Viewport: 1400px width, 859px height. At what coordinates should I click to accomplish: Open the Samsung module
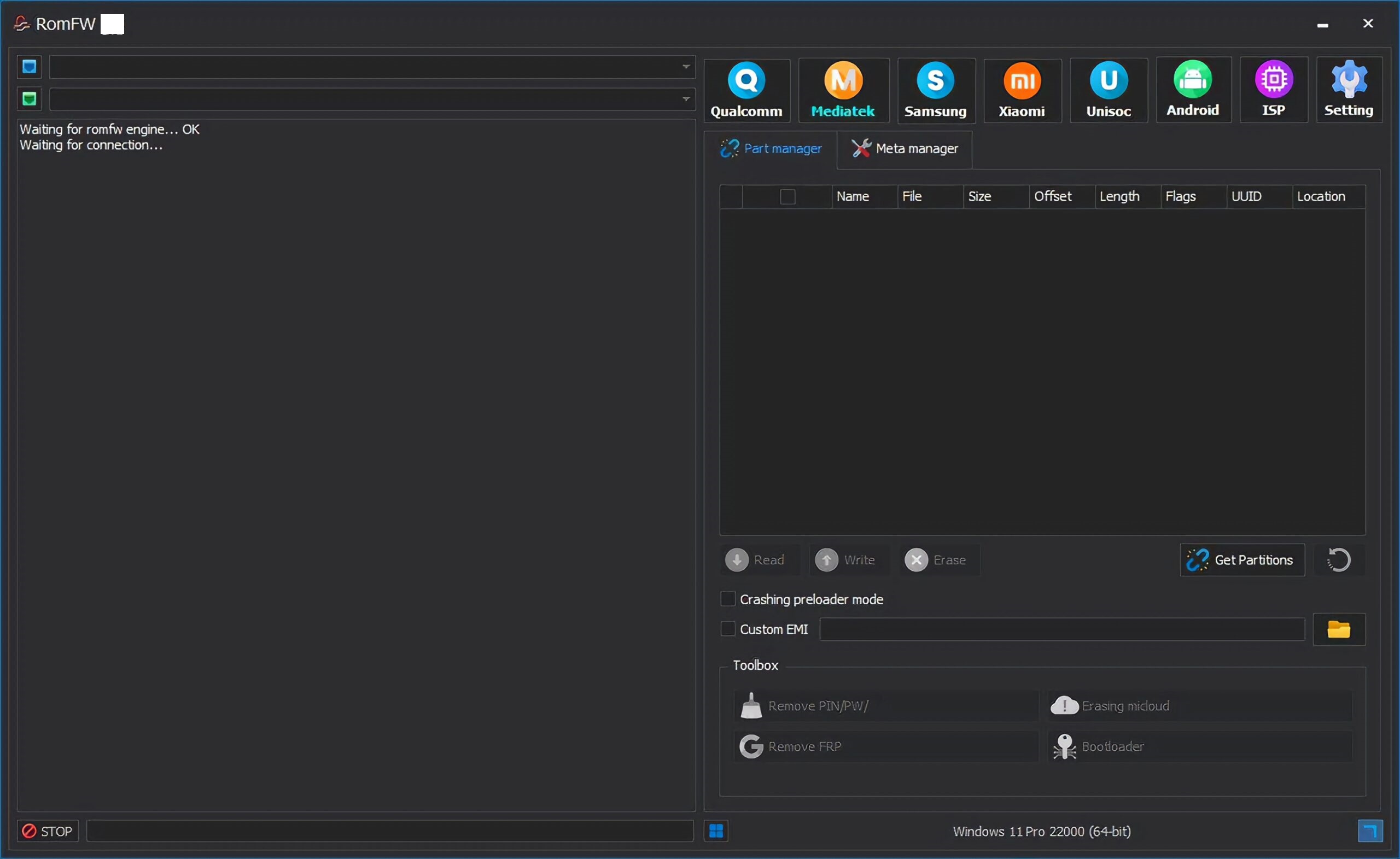[936, 90]
